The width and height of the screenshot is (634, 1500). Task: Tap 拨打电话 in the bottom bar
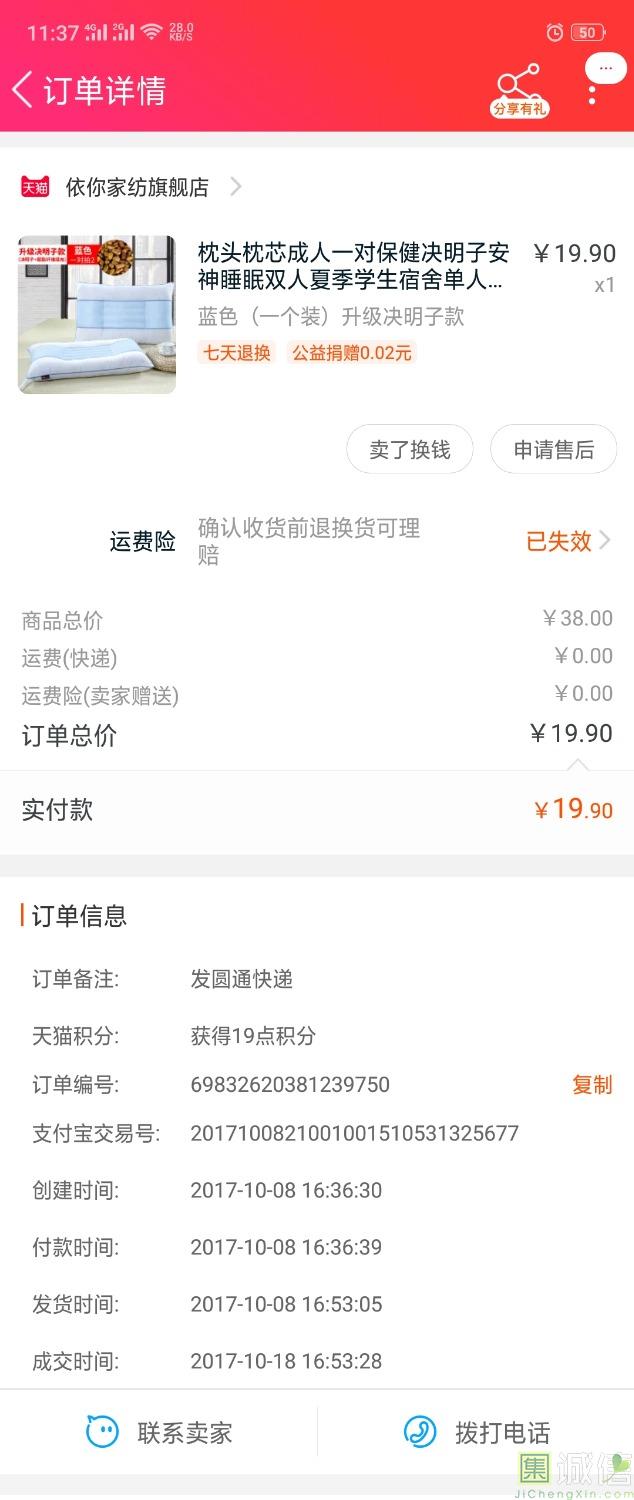[x=502, y=1432]
